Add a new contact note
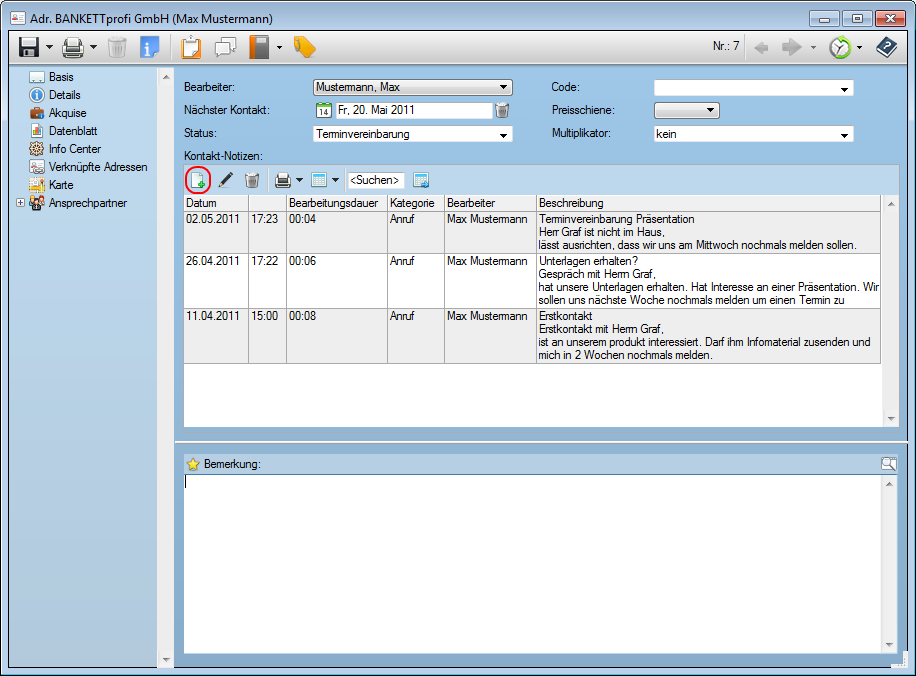This screenshot has width=916, height=676. (x=198, y=180)
